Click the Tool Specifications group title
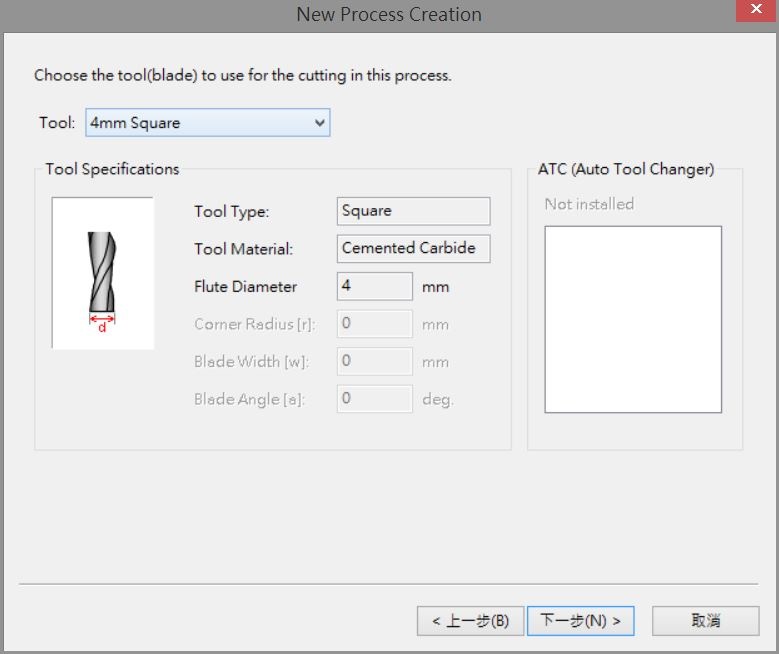 (x=112, y=169)
